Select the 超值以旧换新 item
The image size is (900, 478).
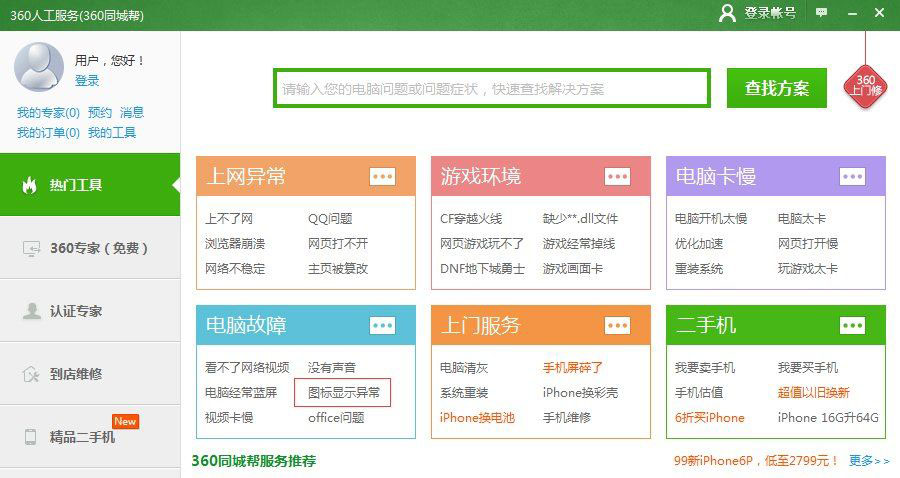tap(813, 392)
